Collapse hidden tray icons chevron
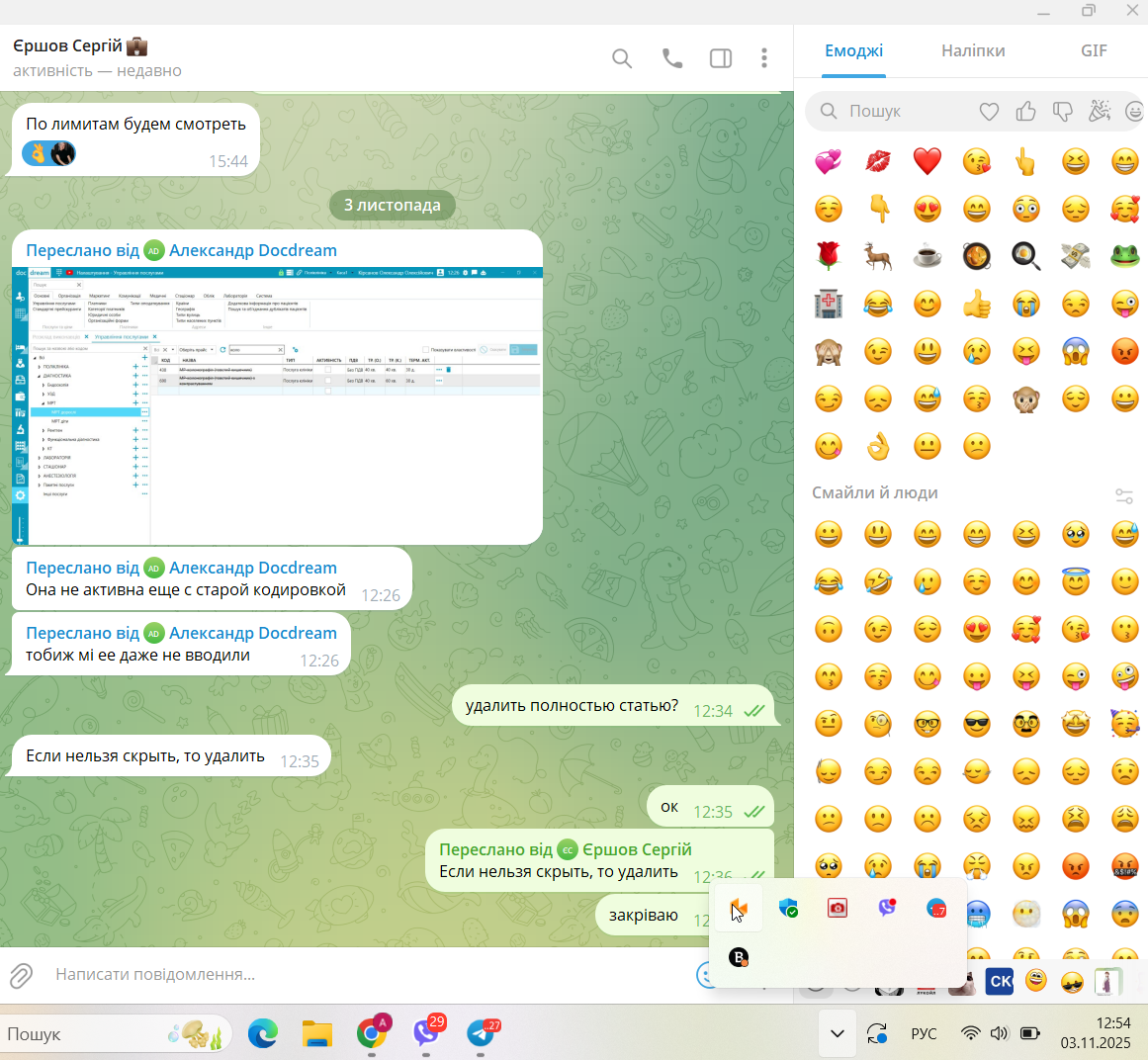 point(838,1033)
